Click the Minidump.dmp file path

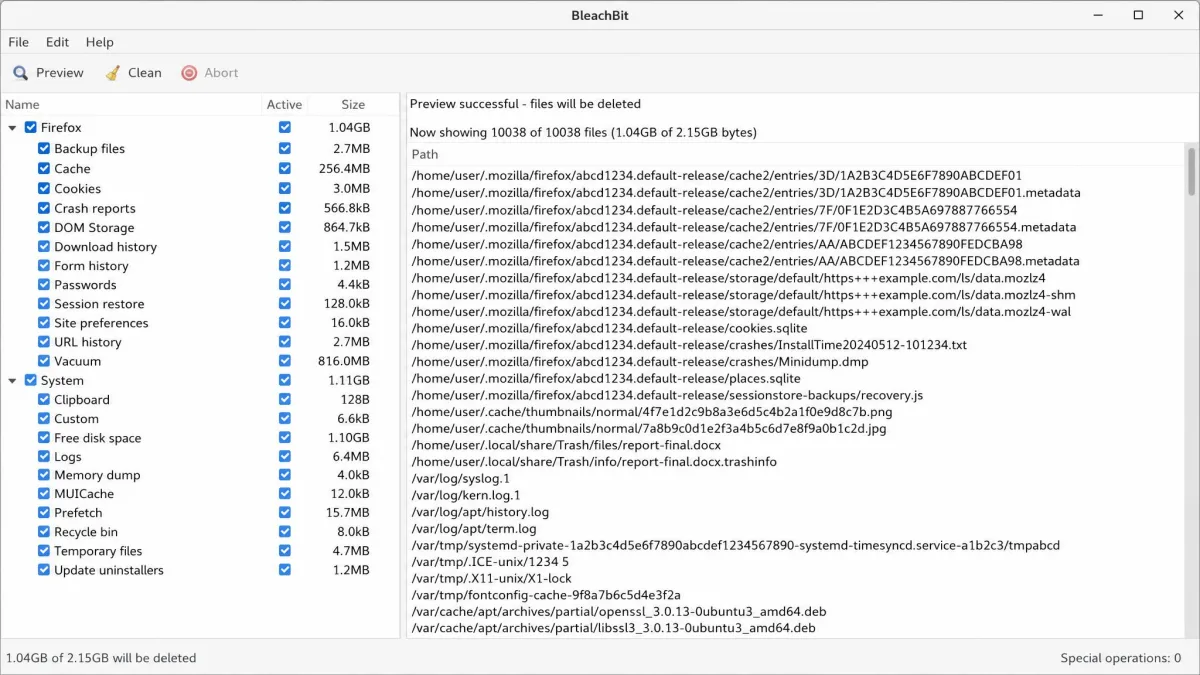tap(640, 362)
